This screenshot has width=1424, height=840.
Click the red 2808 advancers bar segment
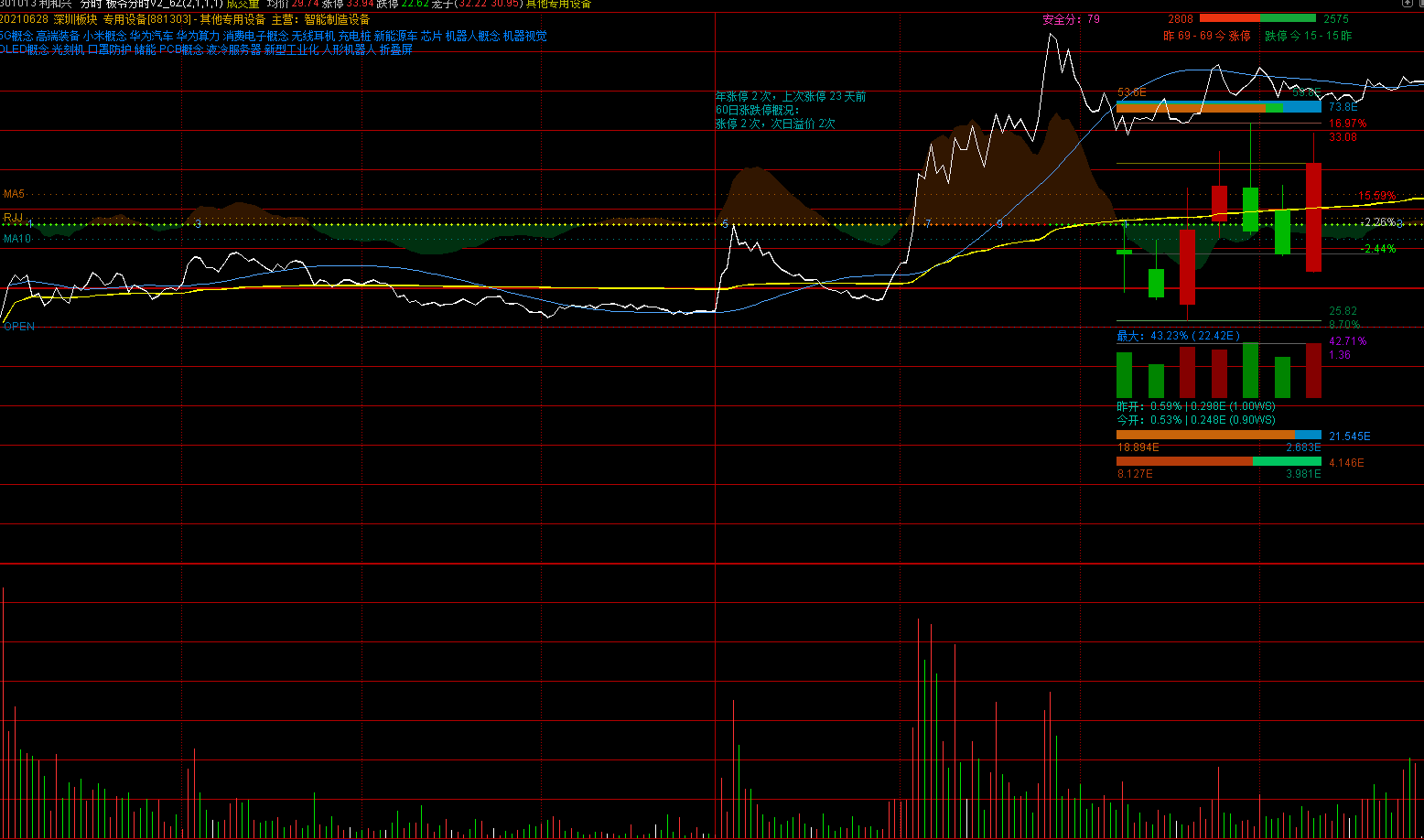[1229, 18]
